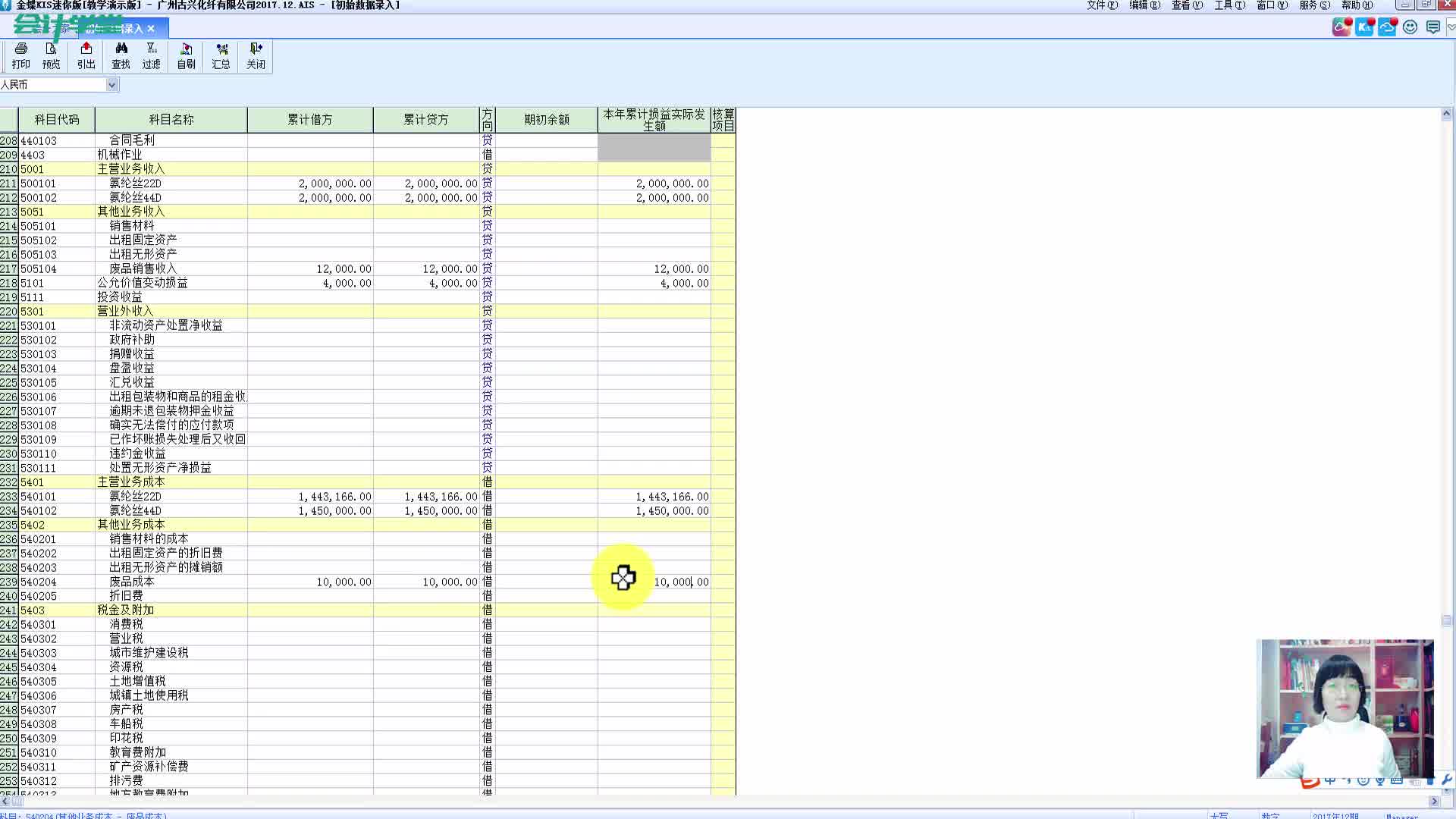Click the 汇总 summarize icon
Screen dimensions: 1456x819
[x=221, y=56]
